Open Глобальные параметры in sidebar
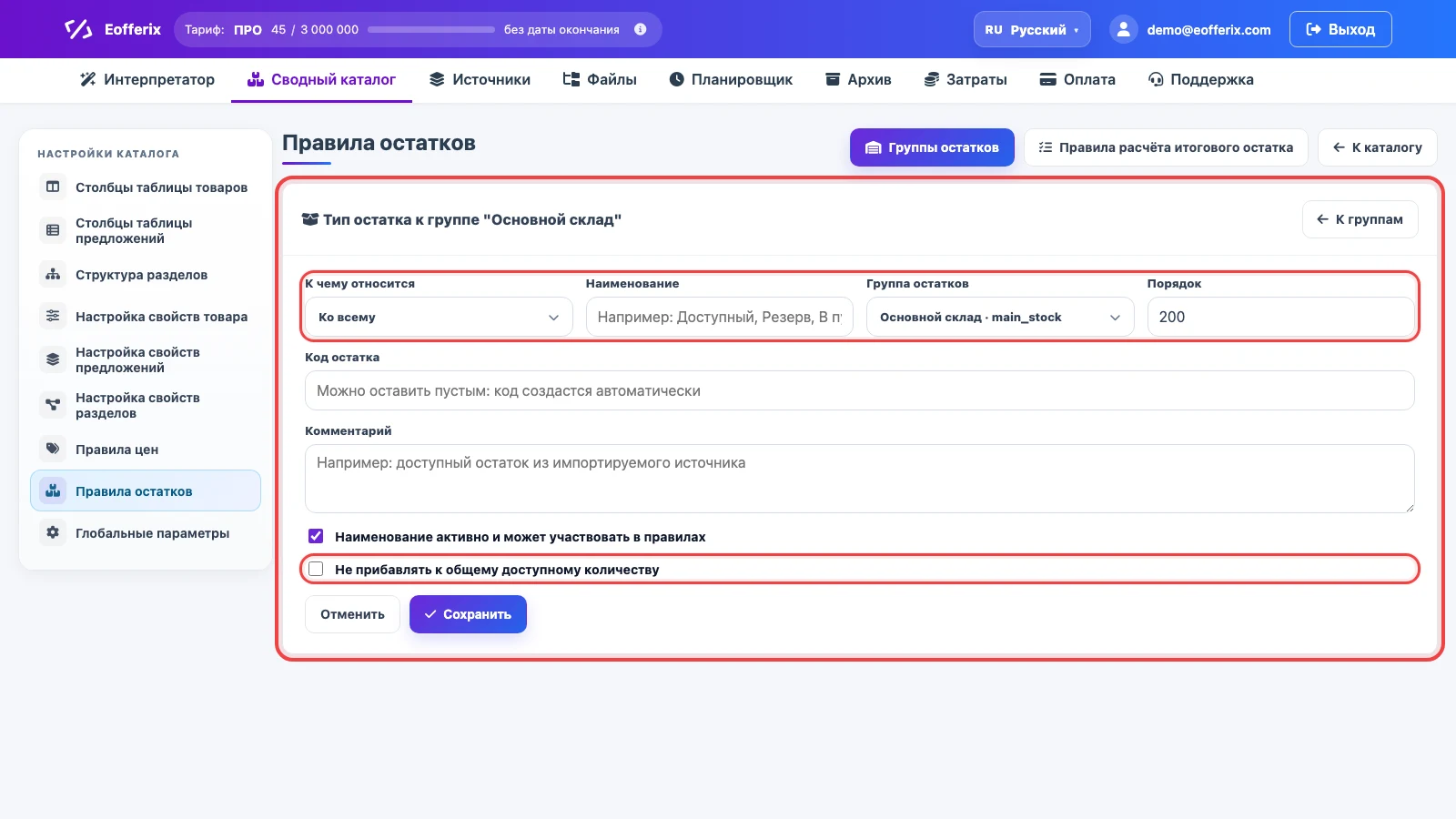1456x819 pixels. 146,532
